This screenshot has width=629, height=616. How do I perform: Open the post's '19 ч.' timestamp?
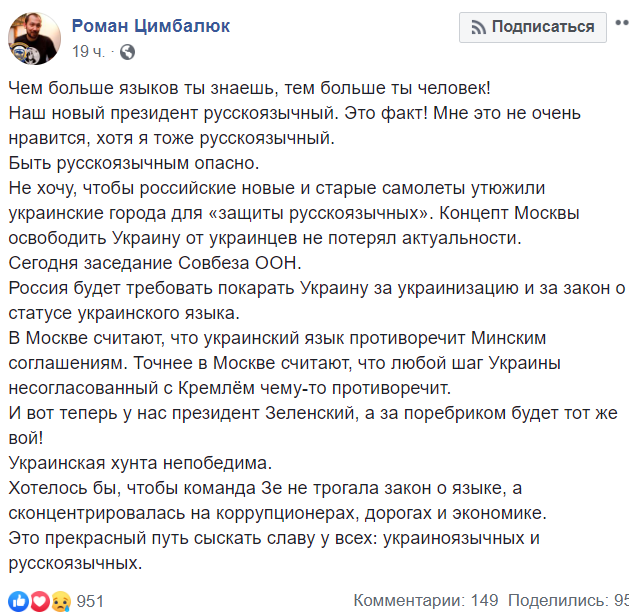88,52
